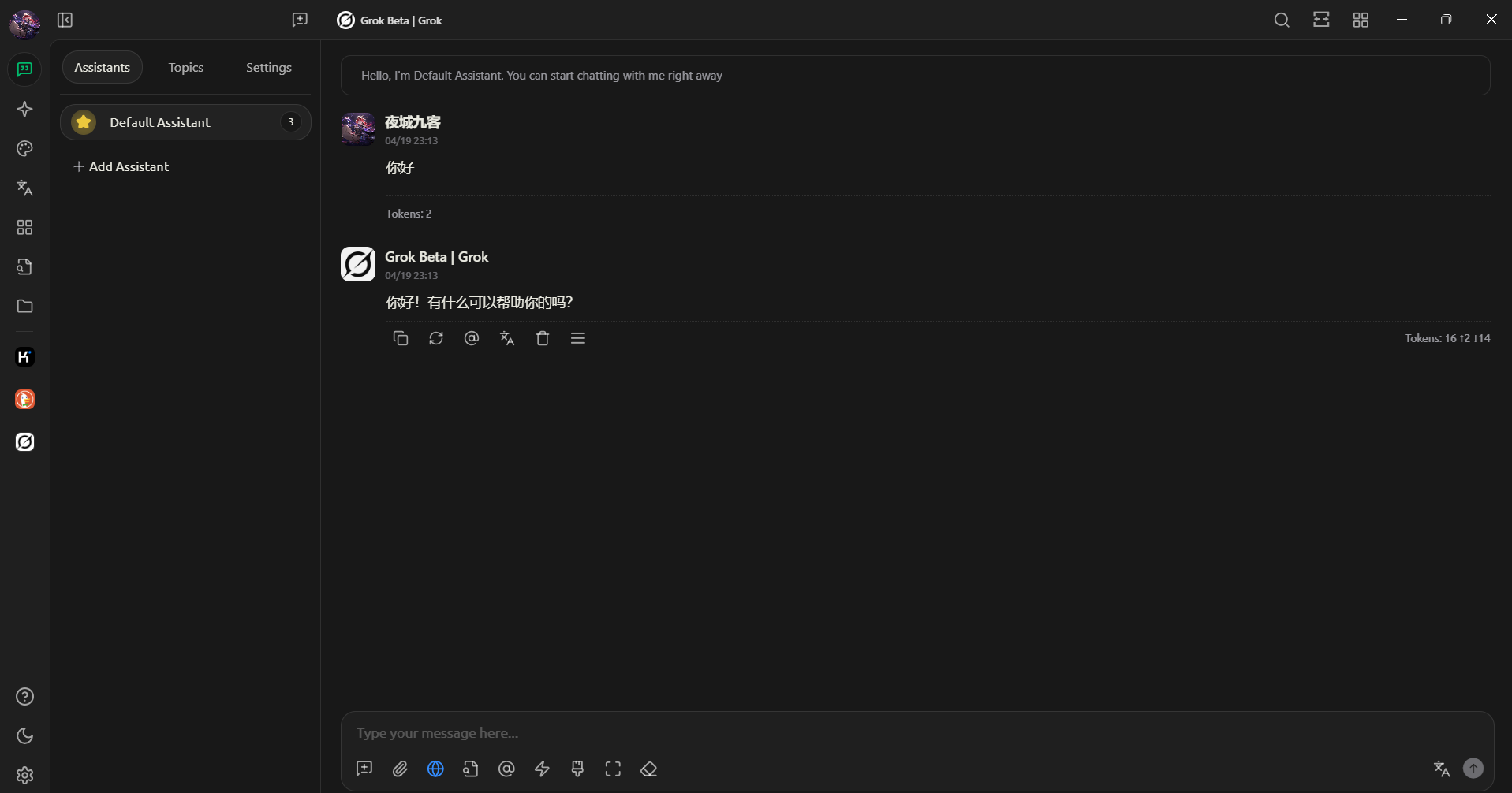Click the 夜城九客 user avatar in the chat
The image size is (1512, 793).
coord(358,129)
